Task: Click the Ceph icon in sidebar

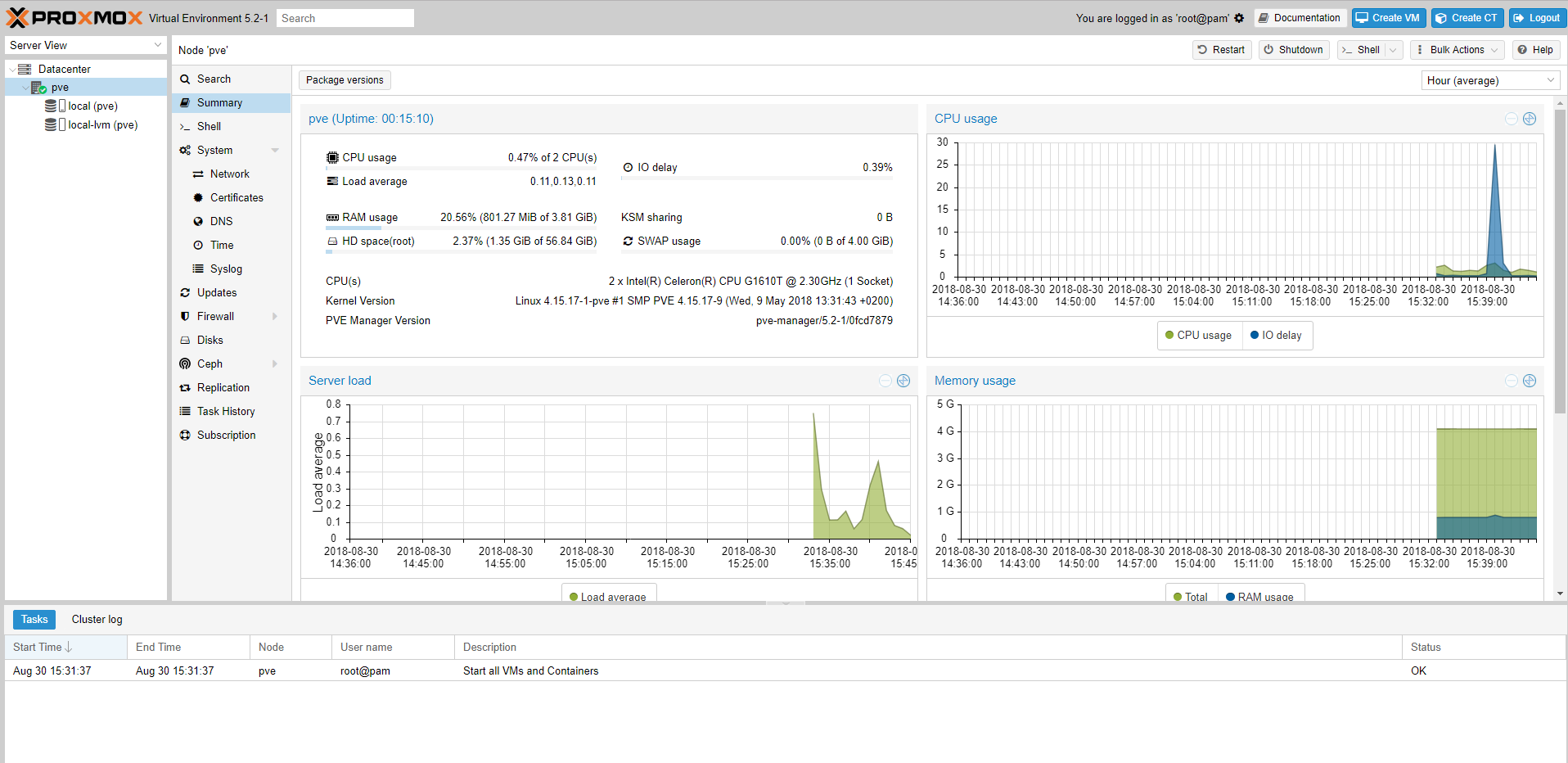Action: (185, 364)
